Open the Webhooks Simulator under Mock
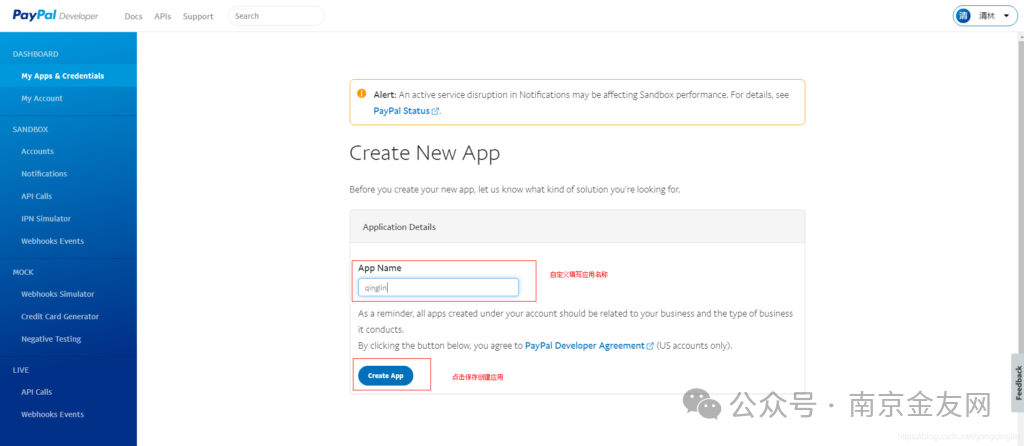Screen dimensions: 1024x446 (x=58, y=294)
